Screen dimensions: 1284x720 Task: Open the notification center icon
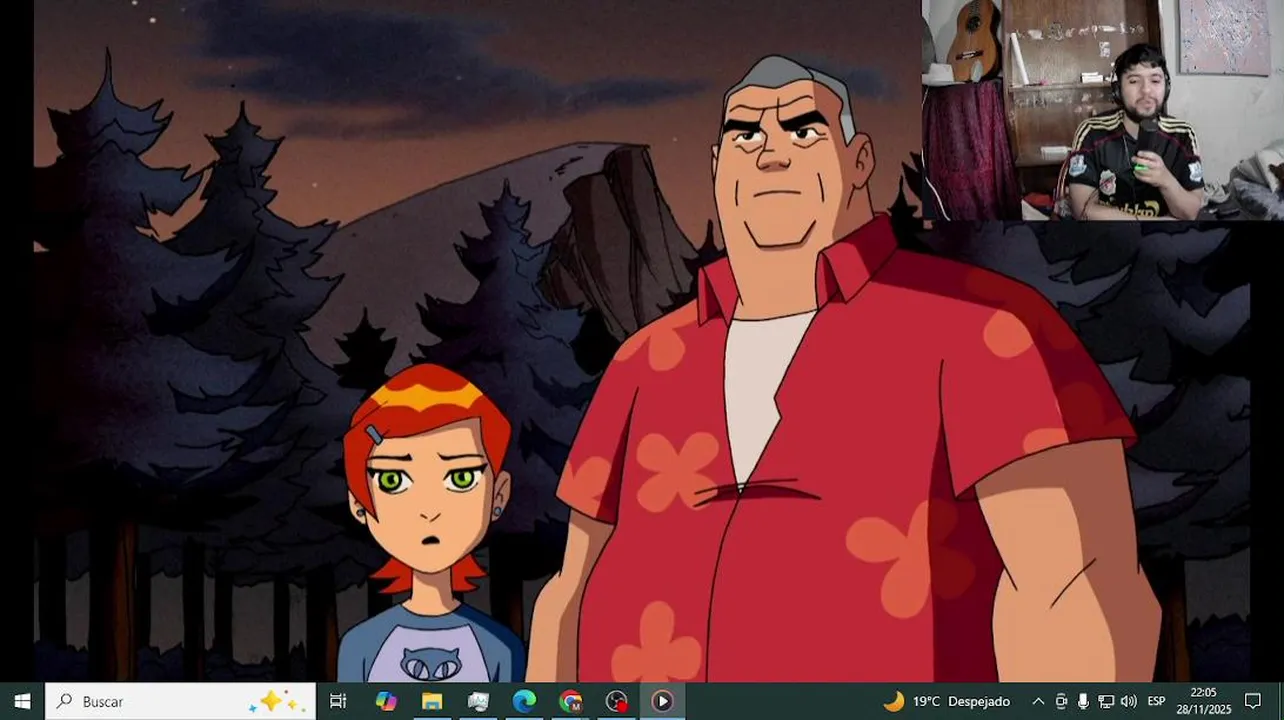tap(1253, 701)
